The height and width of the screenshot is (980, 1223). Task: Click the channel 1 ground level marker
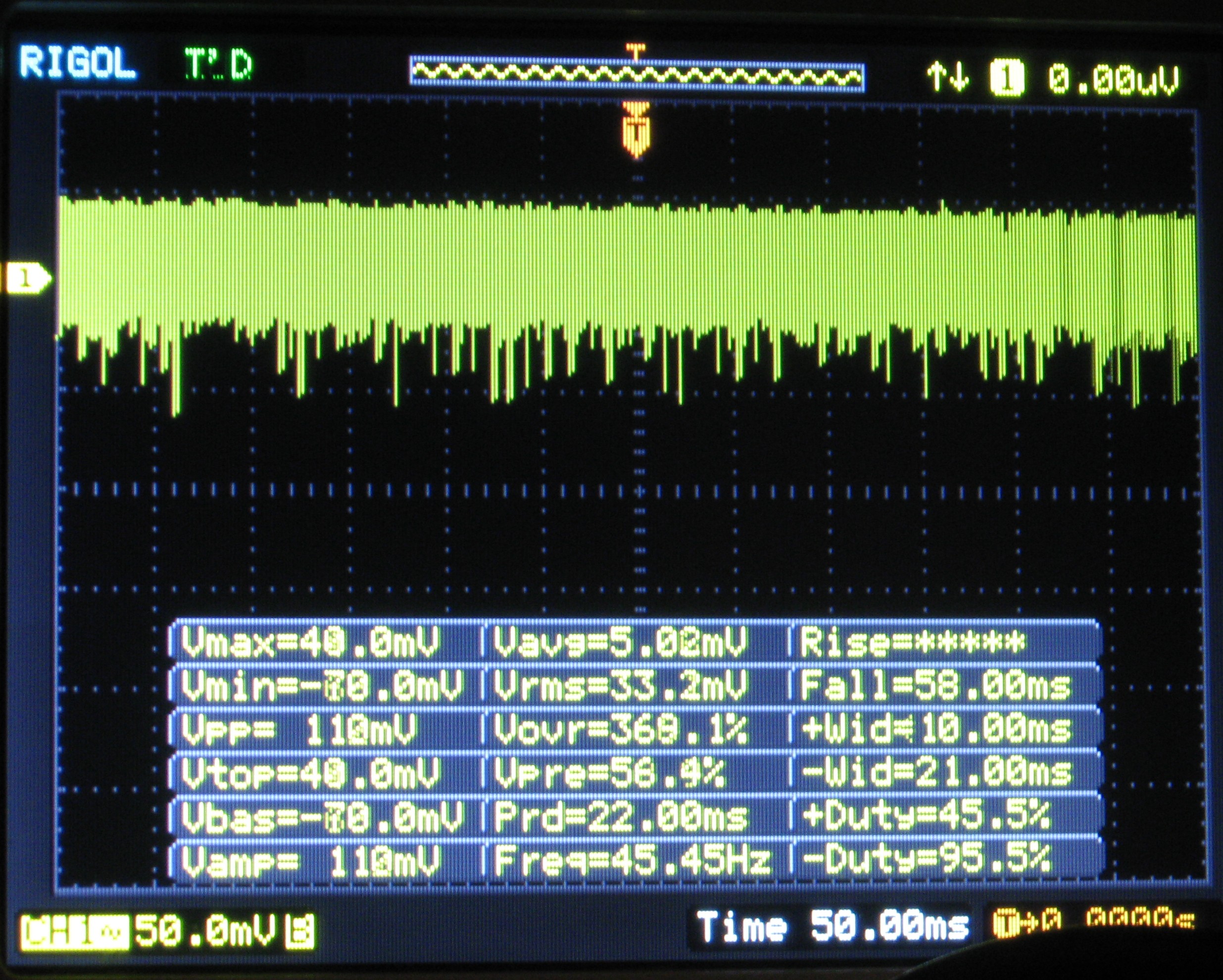[26, 279]
